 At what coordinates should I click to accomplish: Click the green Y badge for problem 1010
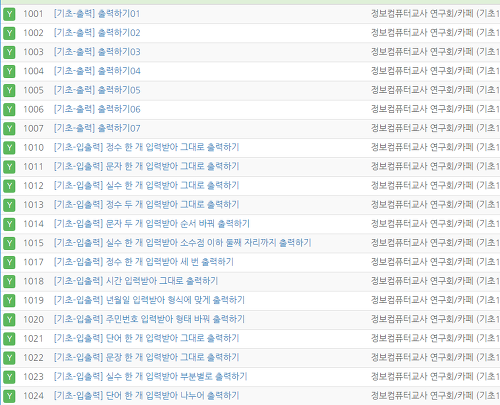[9, 148]
